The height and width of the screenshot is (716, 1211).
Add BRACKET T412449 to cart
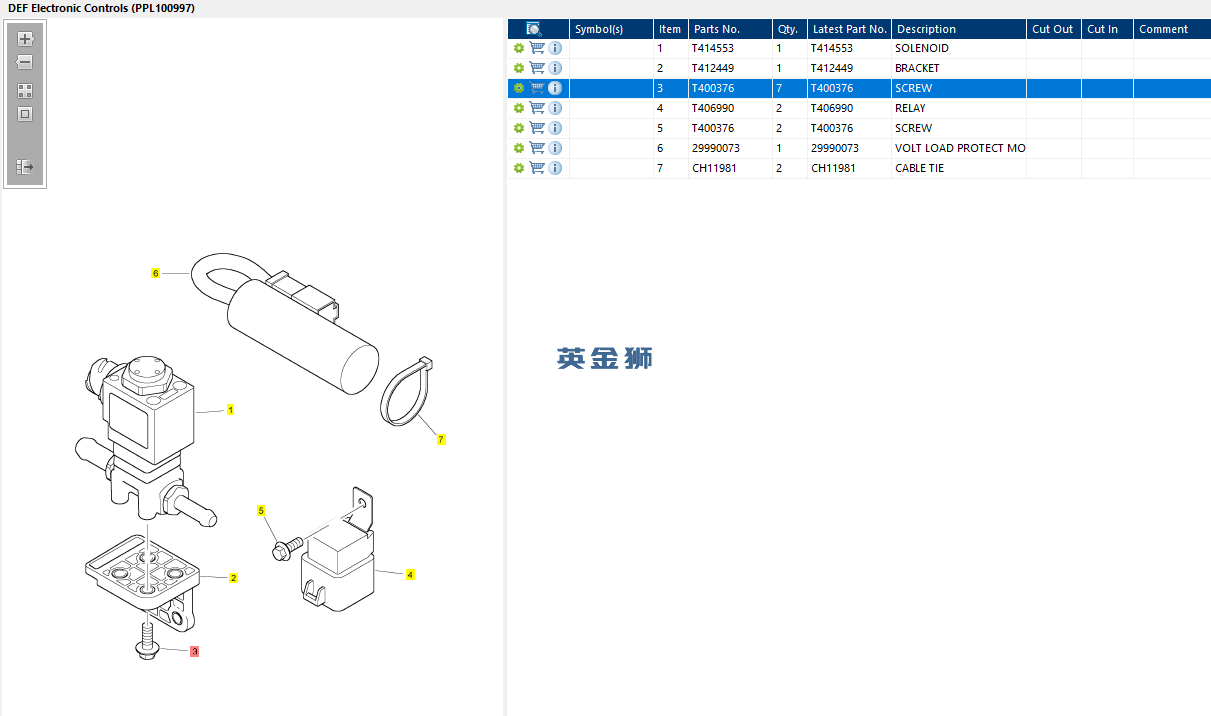[x=537, y=68]
